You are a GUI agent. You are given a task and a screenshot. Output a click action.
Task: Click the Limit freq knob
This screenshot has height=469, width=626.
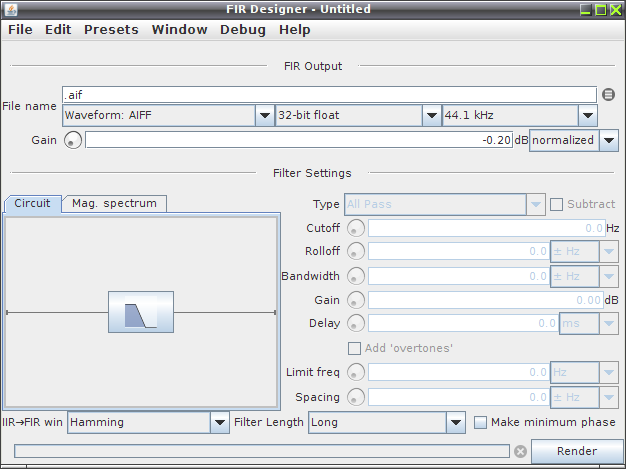(355, 372)
